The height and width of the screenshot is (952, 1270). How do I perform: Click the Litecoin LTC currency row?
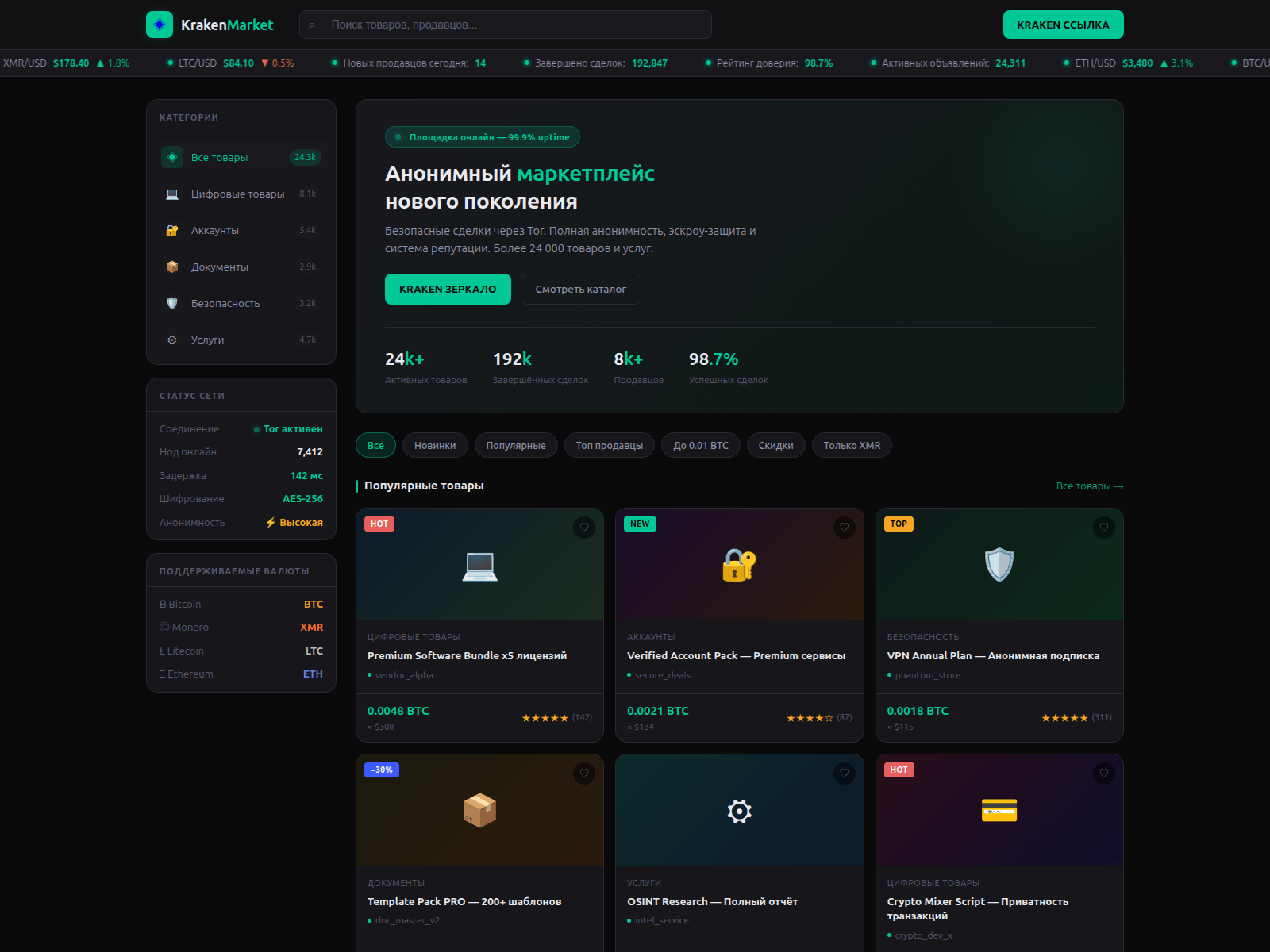(x=241, y=651)
